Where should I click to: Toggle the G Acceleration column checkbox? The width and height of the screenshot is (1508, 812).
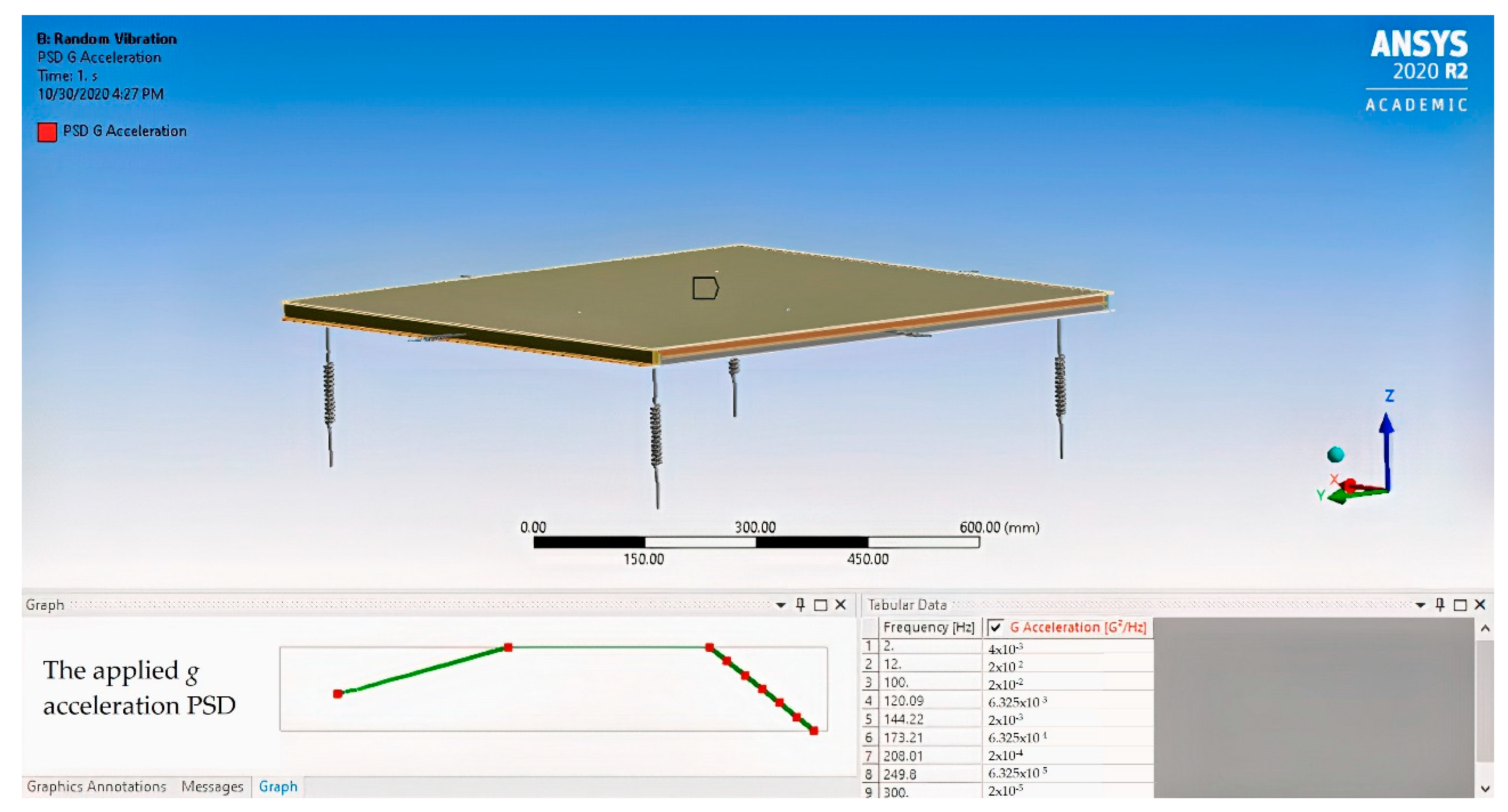click(x=996, y=627)
